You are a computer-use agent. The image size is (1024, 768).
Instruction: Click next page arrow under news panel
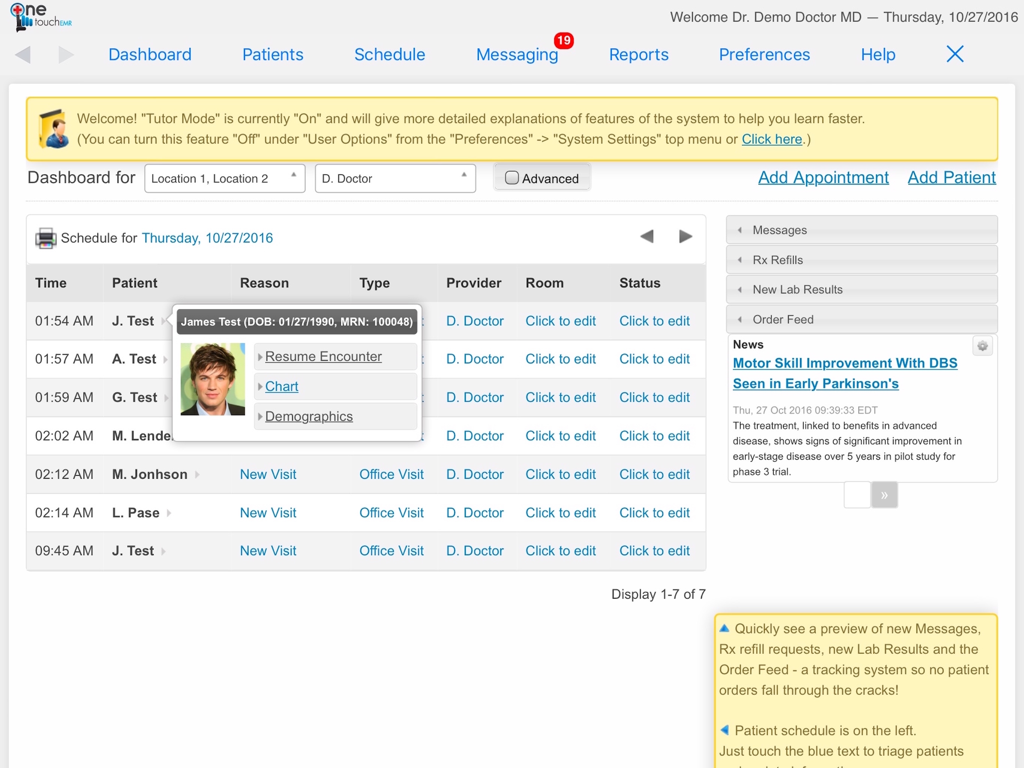[884, 495]
